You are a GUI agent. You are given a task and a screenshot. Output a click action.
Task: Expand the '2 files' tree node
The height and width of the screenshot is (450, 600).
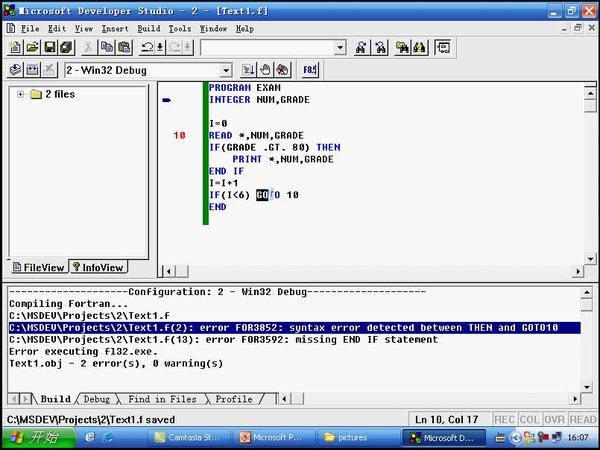(20, 94)
